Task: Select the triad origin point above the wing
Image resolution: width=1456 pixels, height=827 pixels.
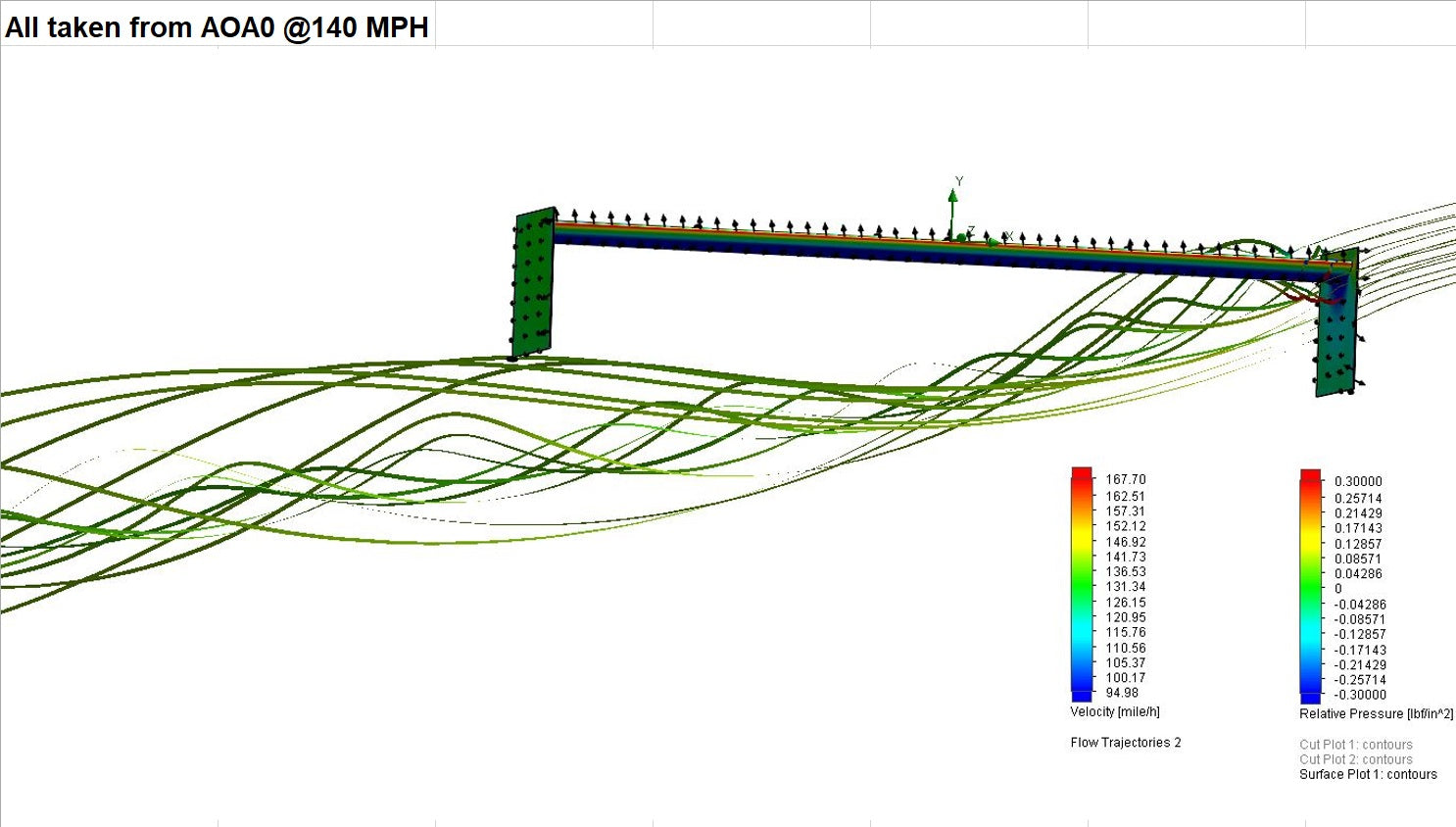Action: click(x=951, y=239)
